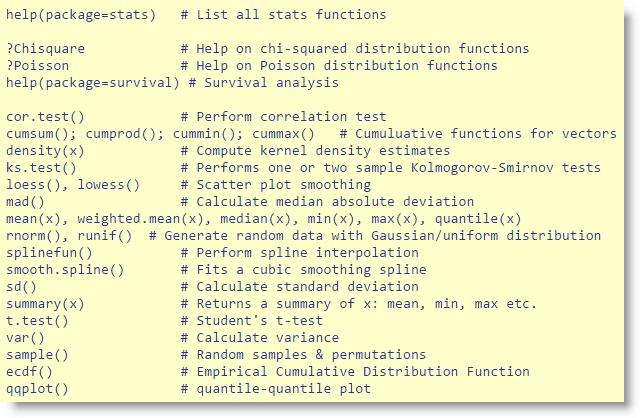Viewport: 640px width, 418px height.
Task: Click the t.test() function name
Action: pyautogui.click(x=37, y=321)
